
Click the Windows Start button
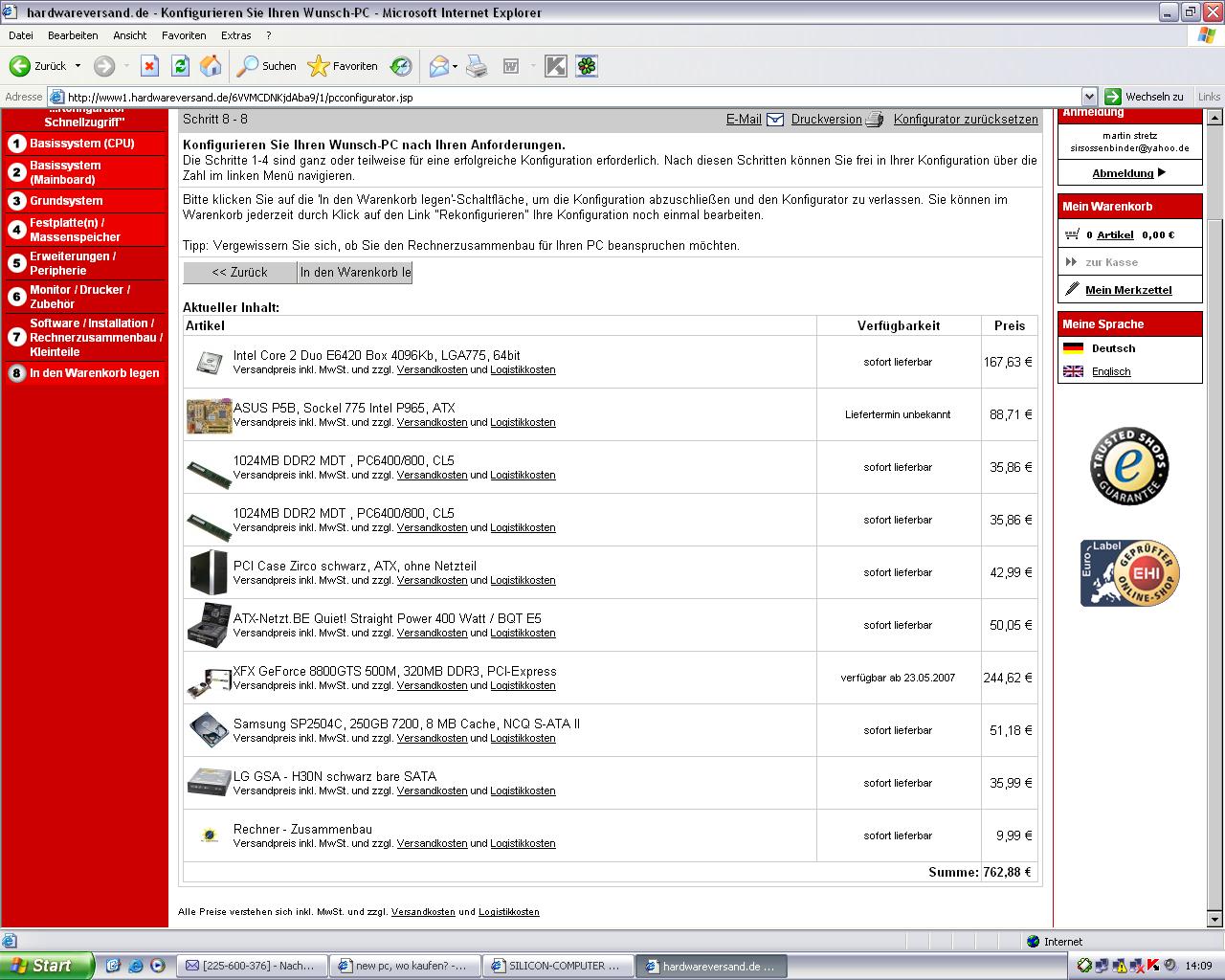(x=47, y=966)
